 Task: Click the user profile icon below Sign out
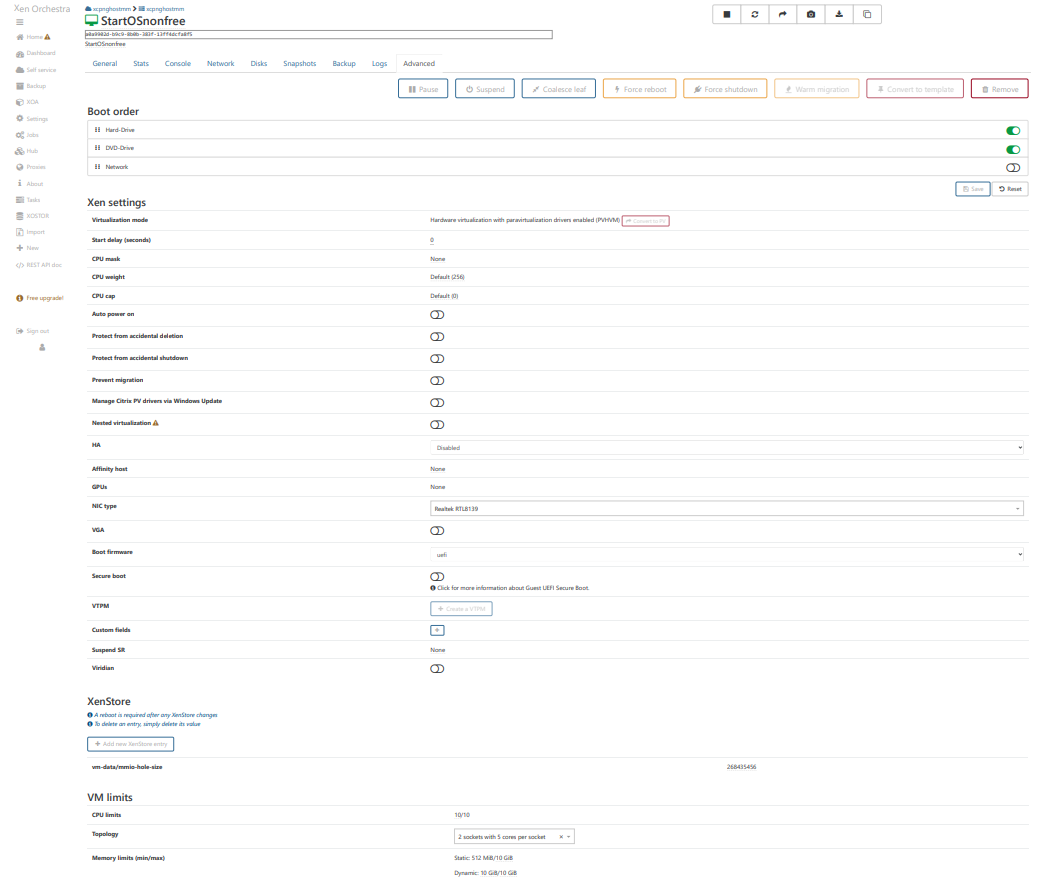point(42,347)
